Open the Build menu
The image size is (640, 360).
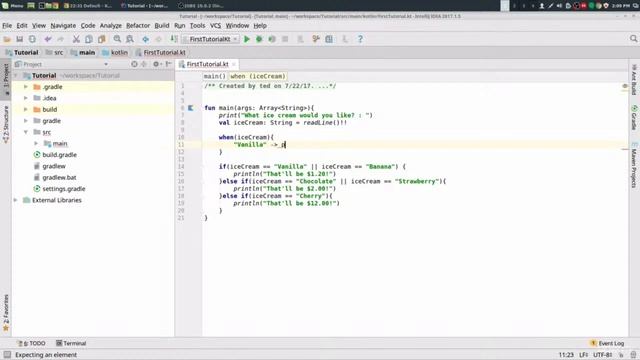coord(162,25)
